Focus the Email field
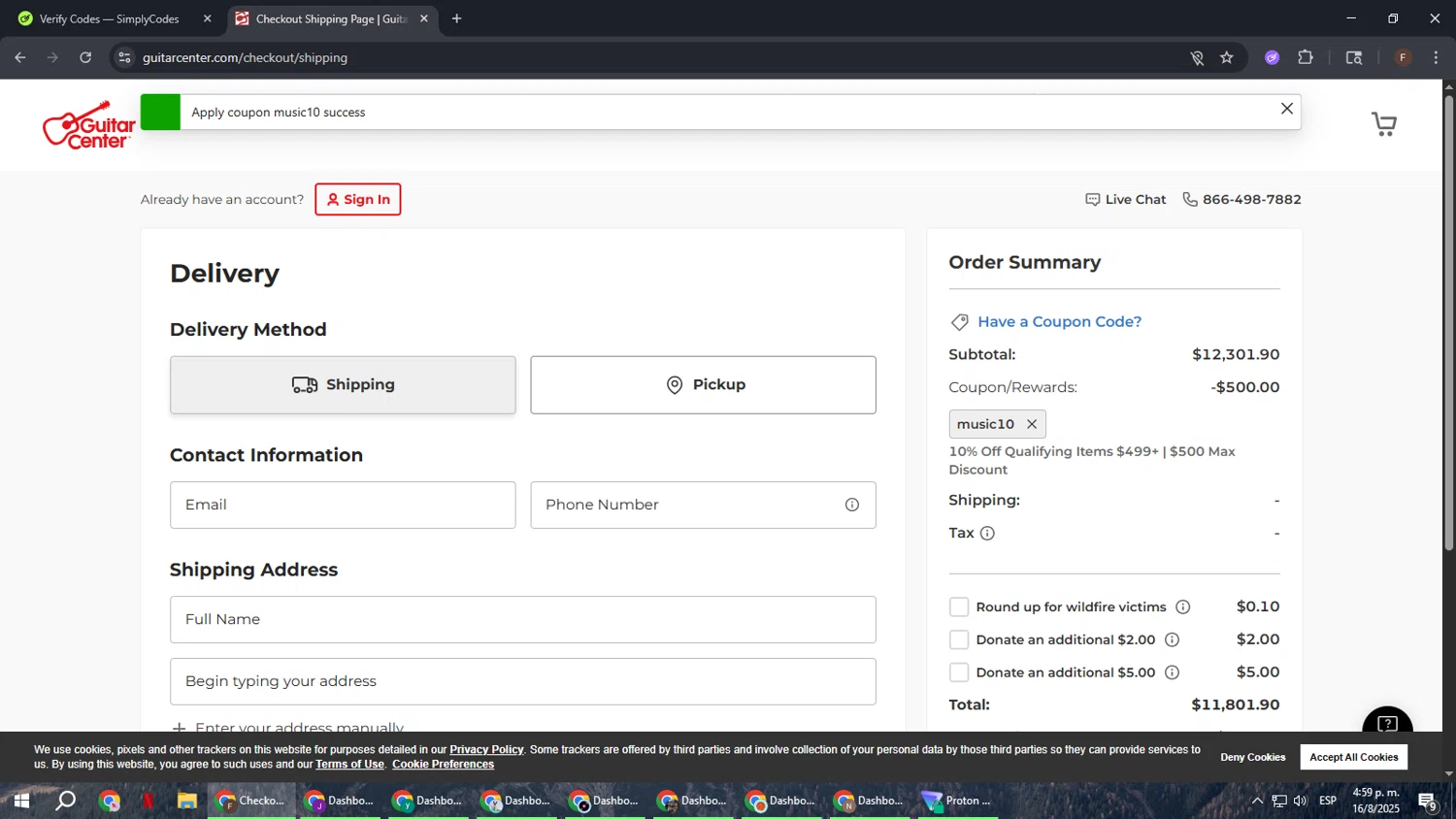Screen dimensions: 1456x819 click(x=343, y=506)
